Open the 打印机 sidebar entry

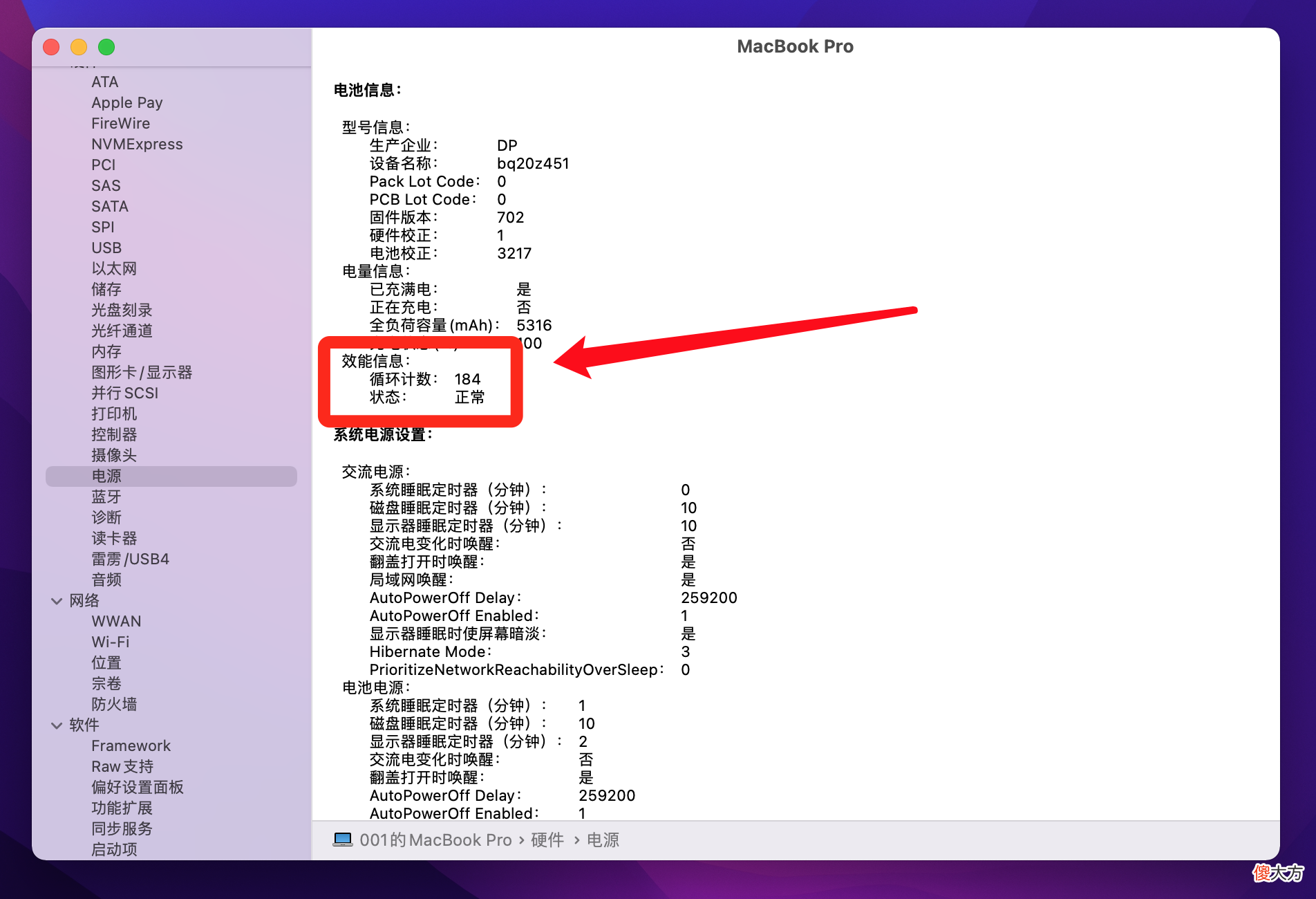(114, 414)
